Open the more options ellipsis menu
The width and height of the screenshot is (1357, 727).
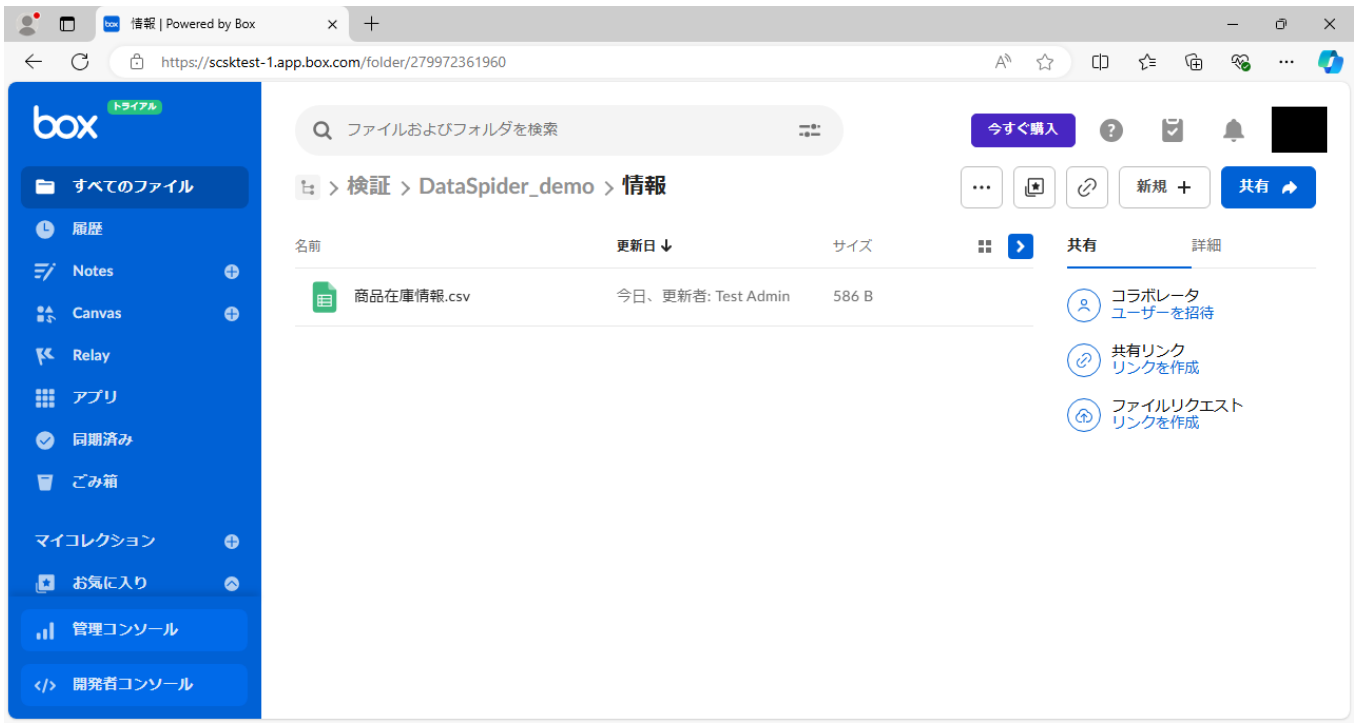tap(981, 187)
